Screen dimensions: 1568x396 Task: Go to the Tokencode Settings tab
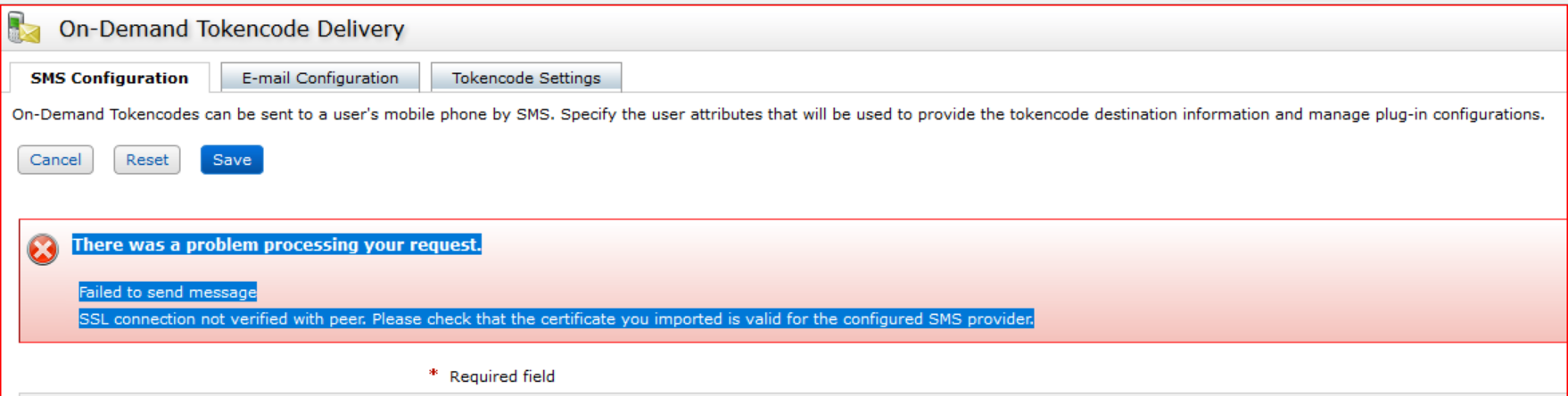[x=526, y=78]
